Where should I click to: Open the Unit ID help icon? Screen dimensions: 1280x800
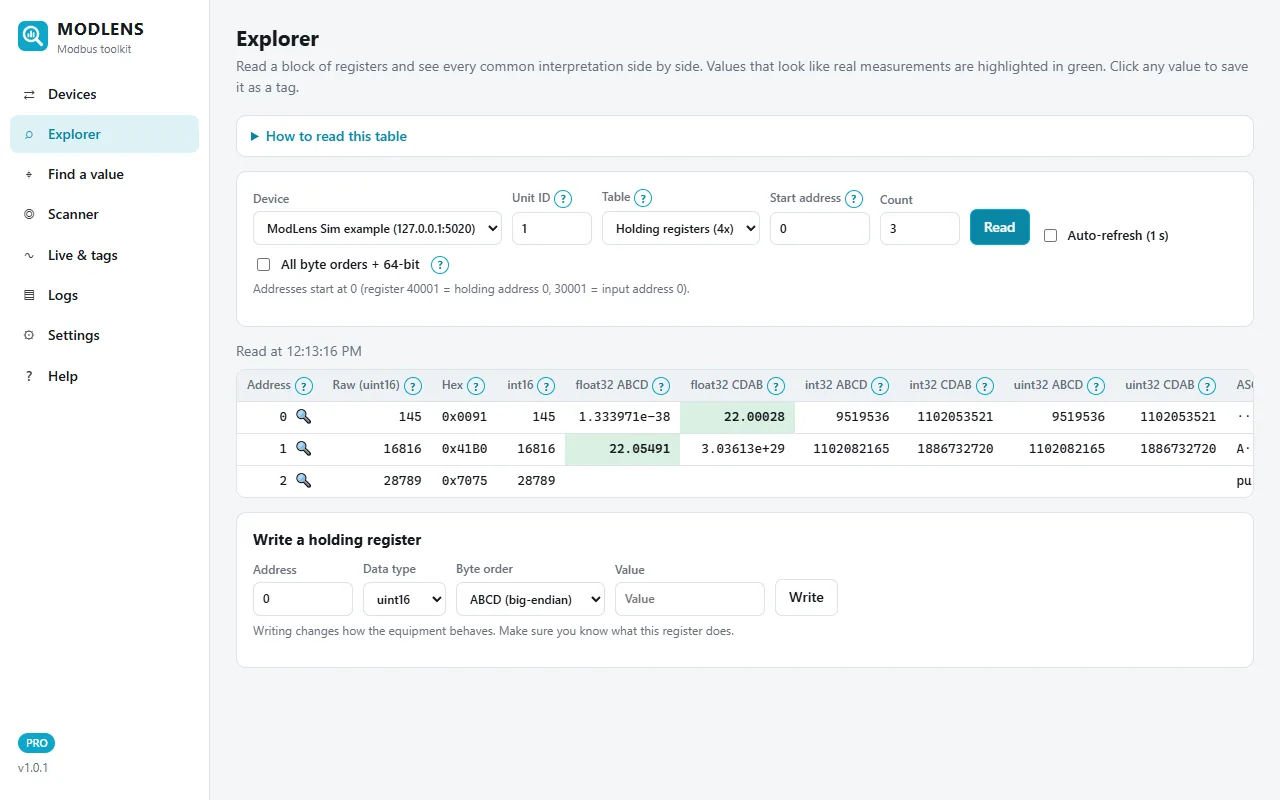point(563,198)
